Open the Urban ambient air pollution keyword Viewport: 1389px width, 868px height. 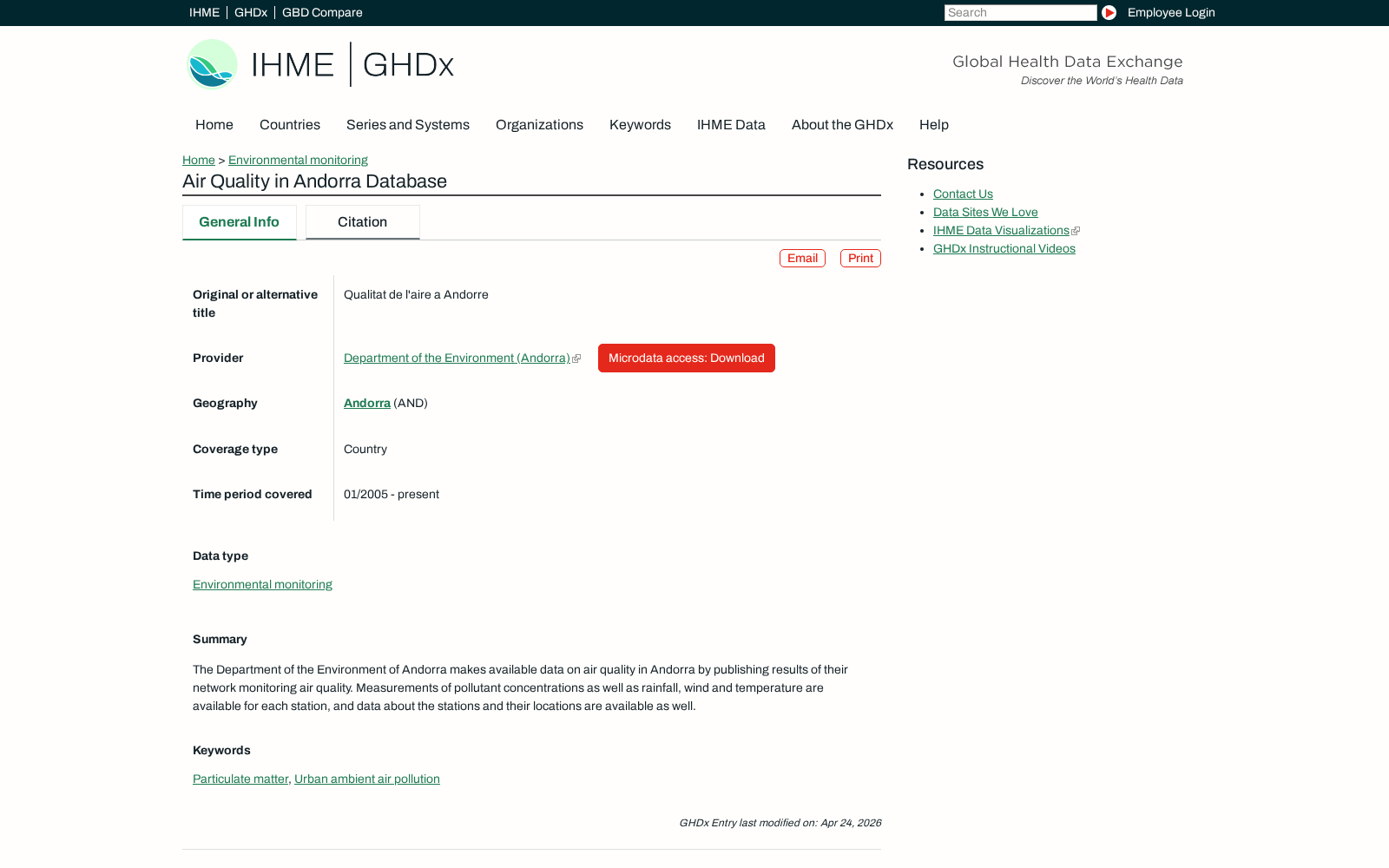coord(367,779)
